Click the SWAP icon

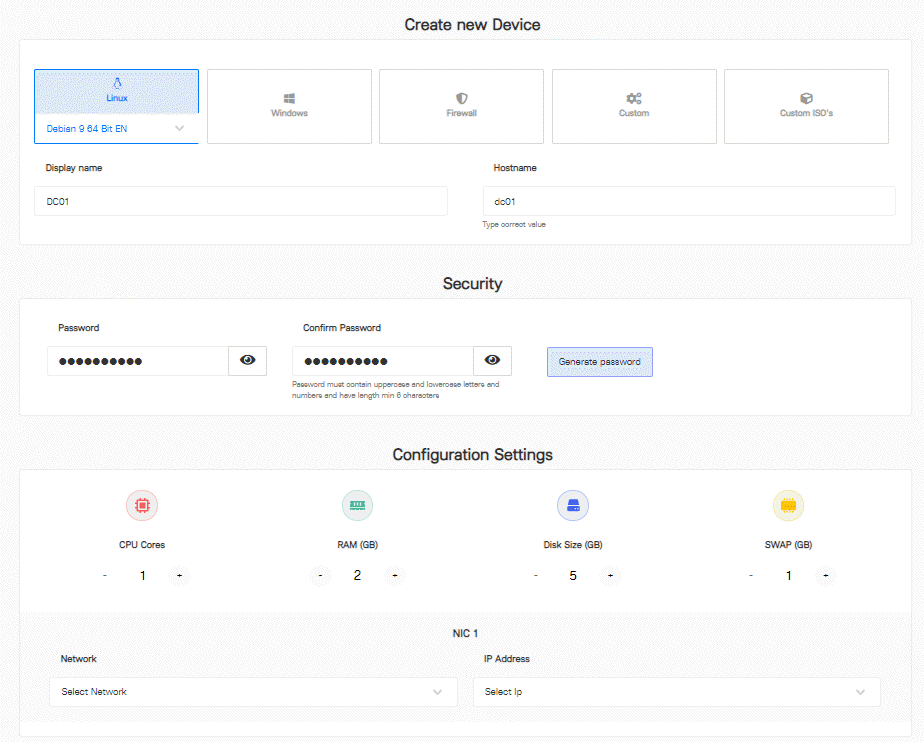pyautogui.click(x=788, y=505)
